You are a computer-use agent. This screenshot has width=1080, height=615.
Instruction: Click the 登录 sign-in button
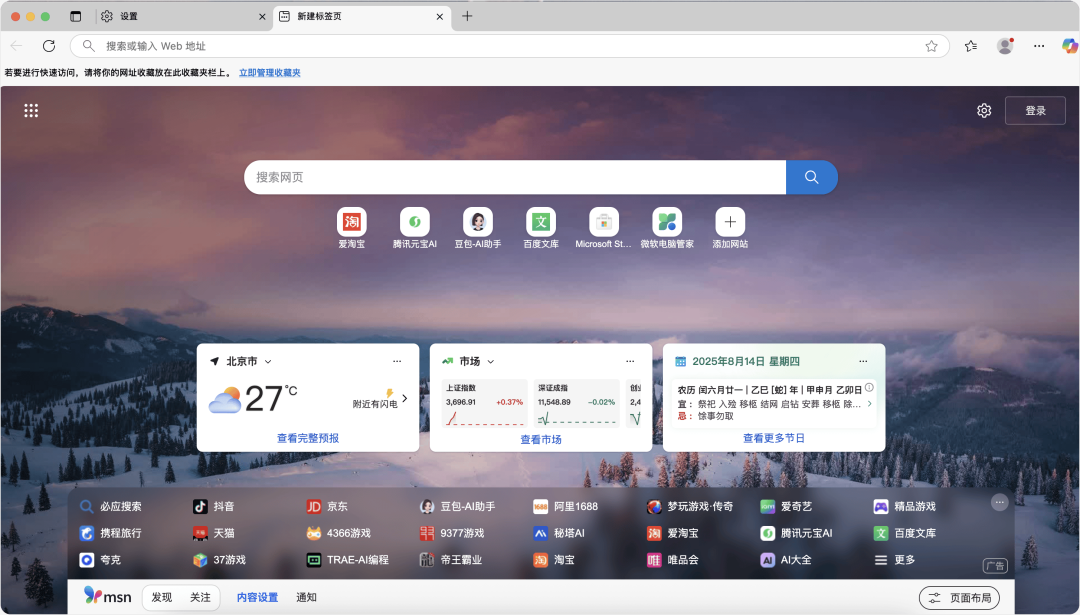1035,110
